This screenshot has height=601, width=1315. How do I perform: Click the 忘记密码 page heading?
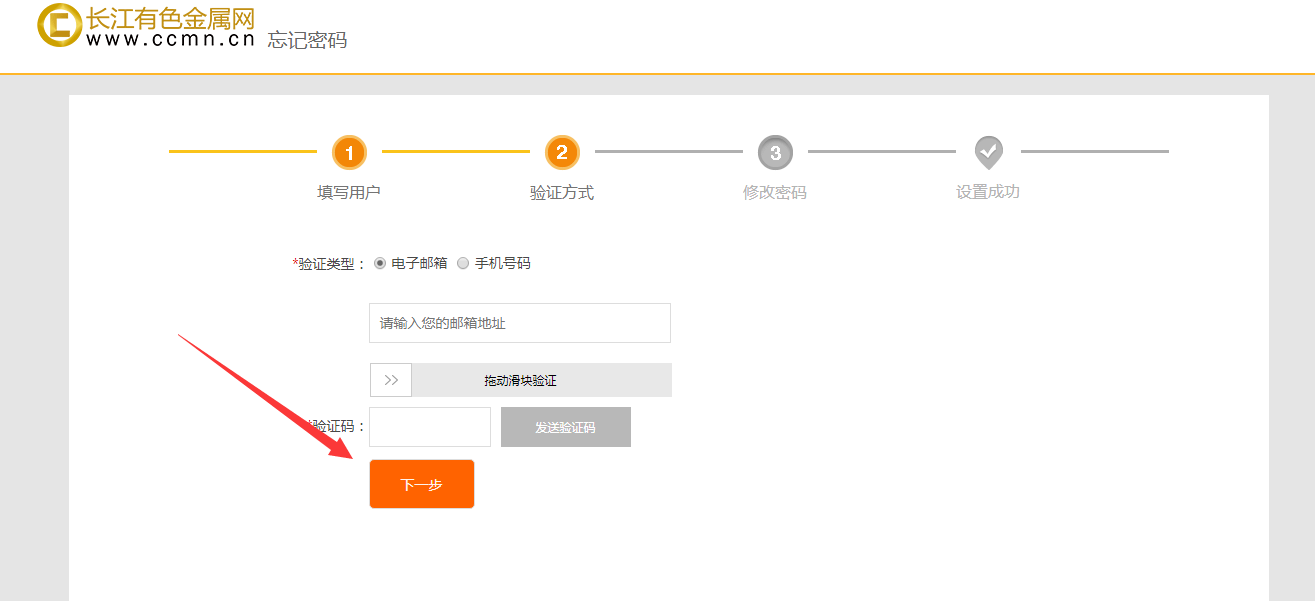(x=307, y=41)
